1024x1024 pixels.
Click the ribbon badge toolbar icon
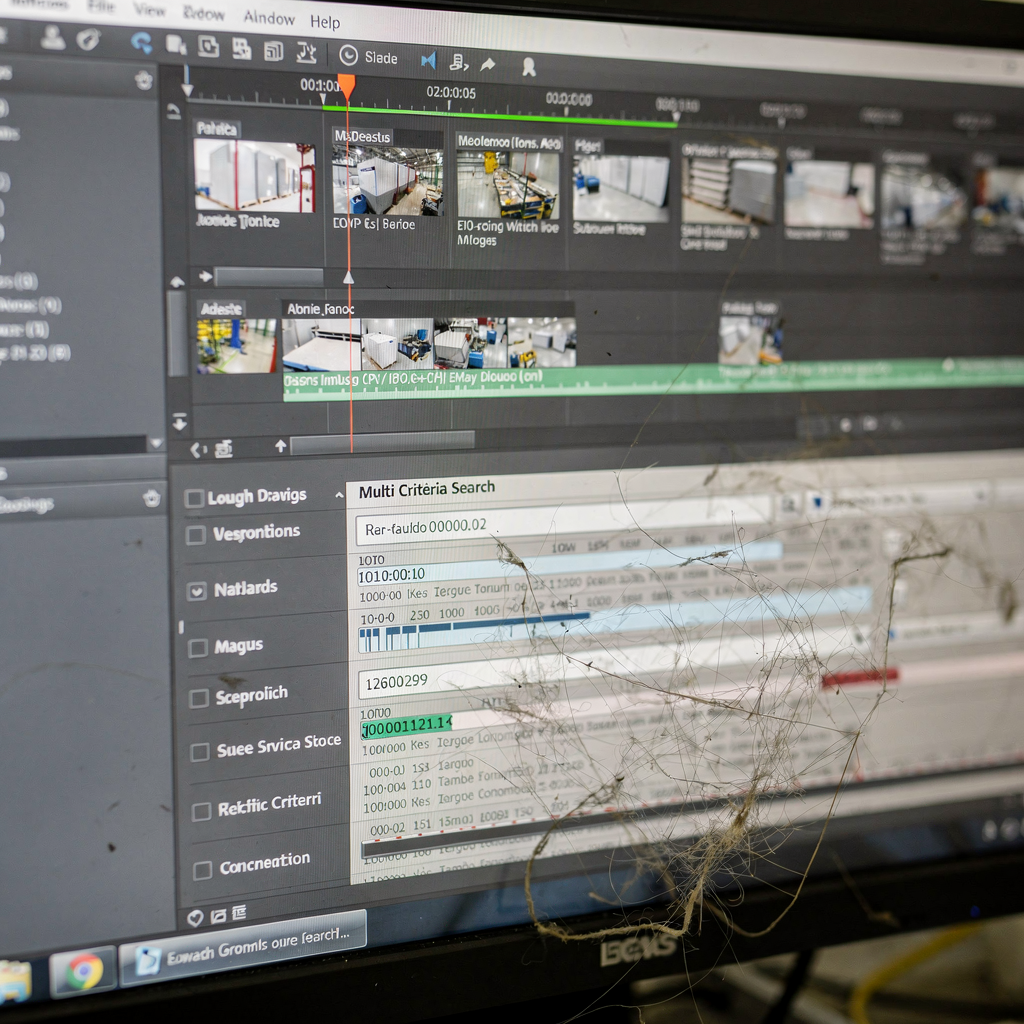pyautogui.click(x=529, y=68)
